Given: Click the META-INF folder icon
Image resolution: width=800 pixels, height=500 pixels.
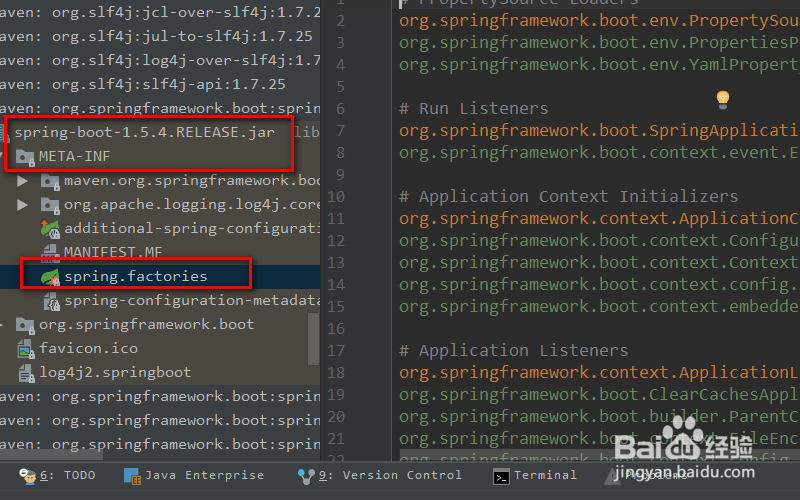Looking at the screenshot, I should click(25, 157).
